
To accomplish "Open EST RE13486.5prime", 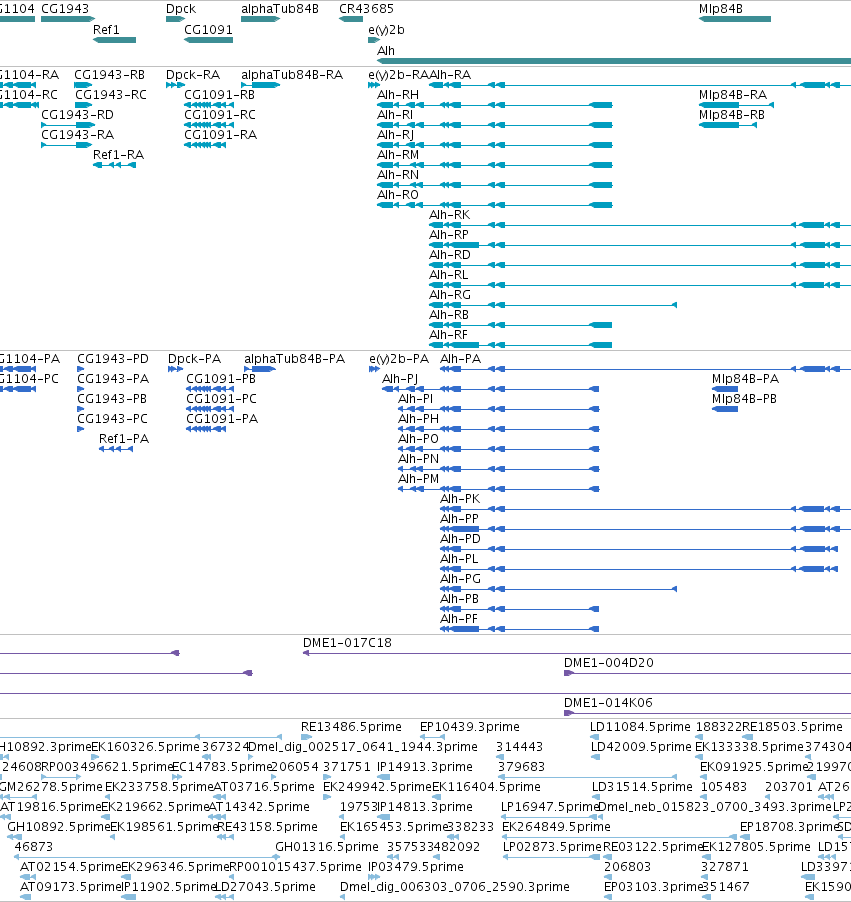I will (x=307, y=737).
